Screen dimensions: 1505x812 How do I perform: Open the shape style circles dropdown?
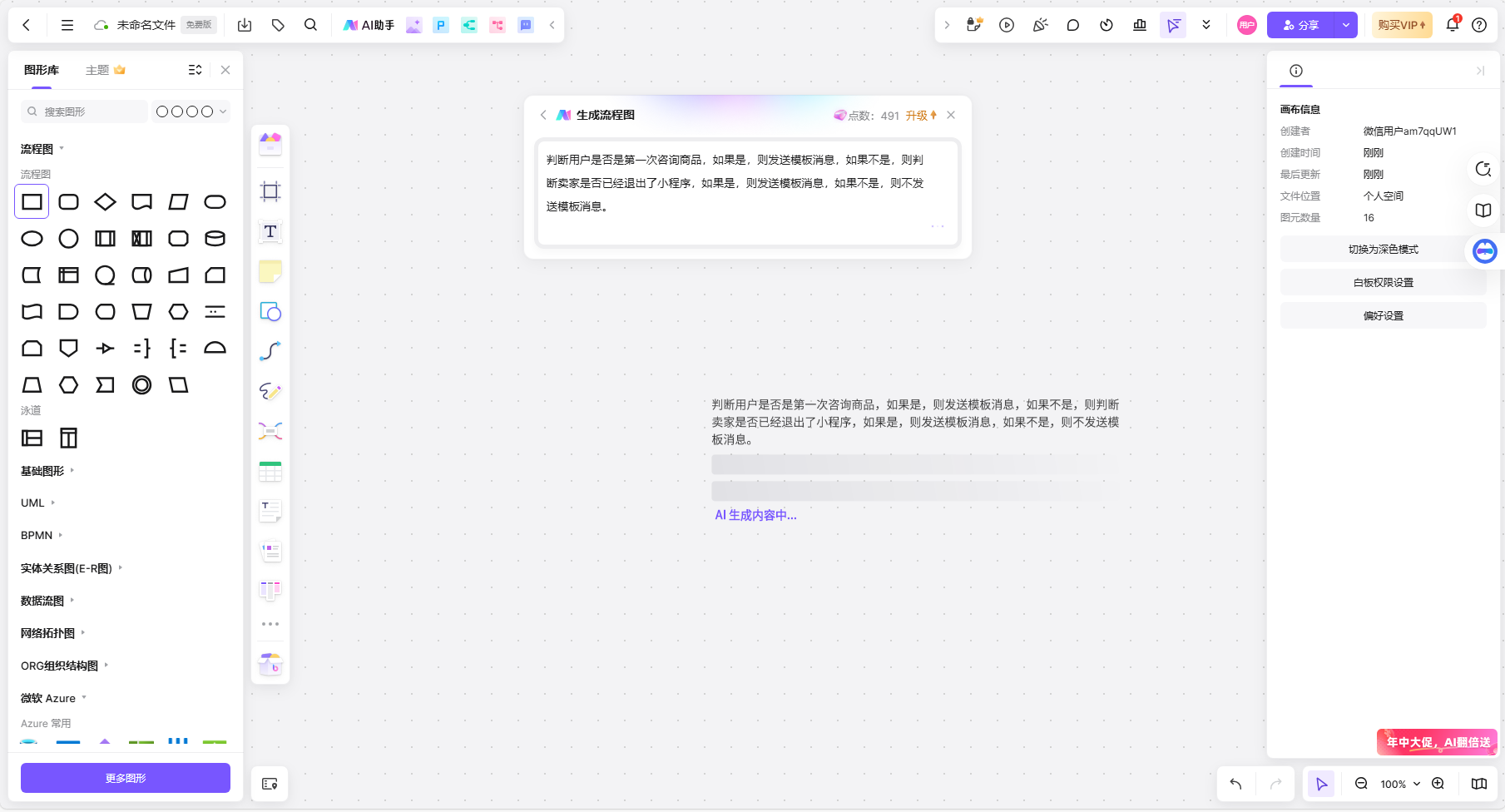click(191, 111)
